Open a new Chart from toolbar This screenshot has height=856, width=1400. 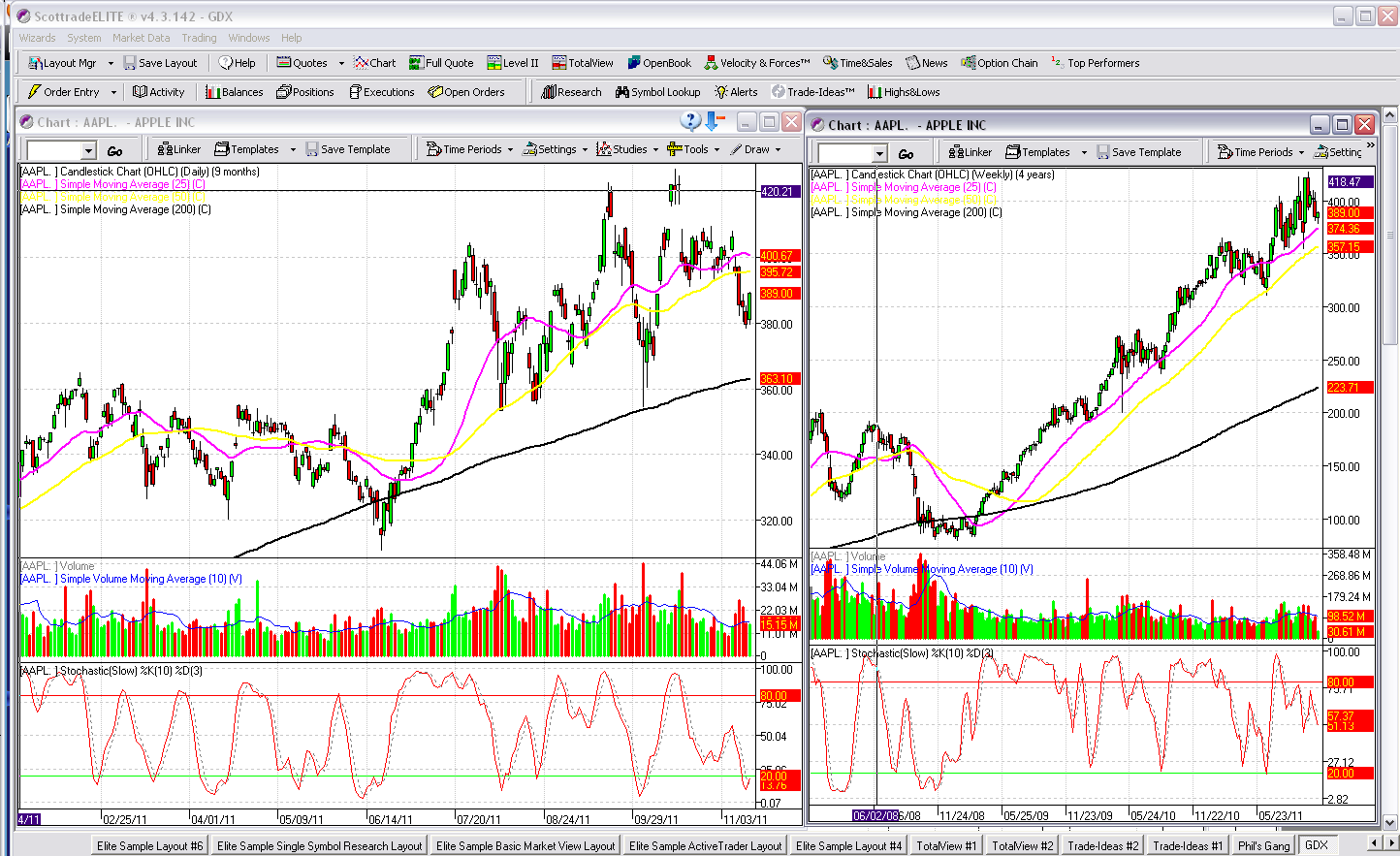coord(375,63)
